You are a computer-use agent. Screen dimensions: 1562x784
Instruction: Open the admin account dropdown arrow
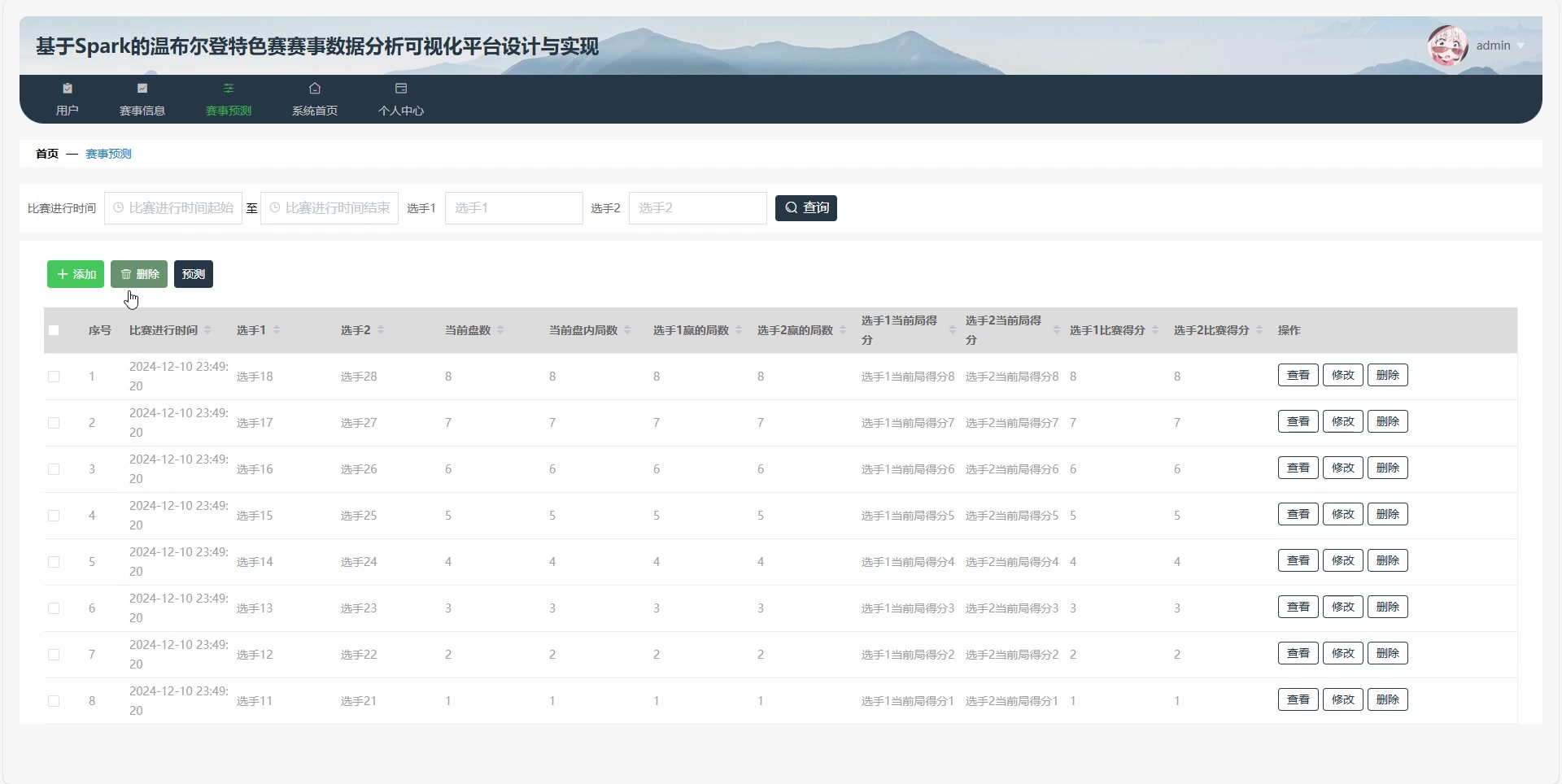tap(1521, 46)
